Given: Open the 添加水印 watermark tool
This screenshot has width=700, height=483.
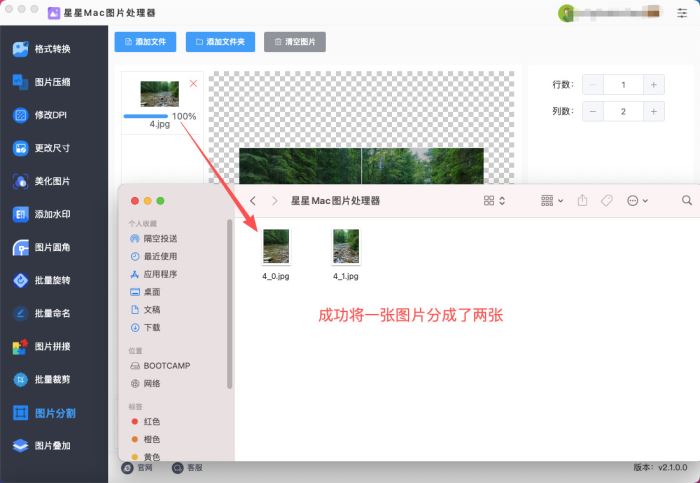Looking at the screenshot, I should point(42,214).
